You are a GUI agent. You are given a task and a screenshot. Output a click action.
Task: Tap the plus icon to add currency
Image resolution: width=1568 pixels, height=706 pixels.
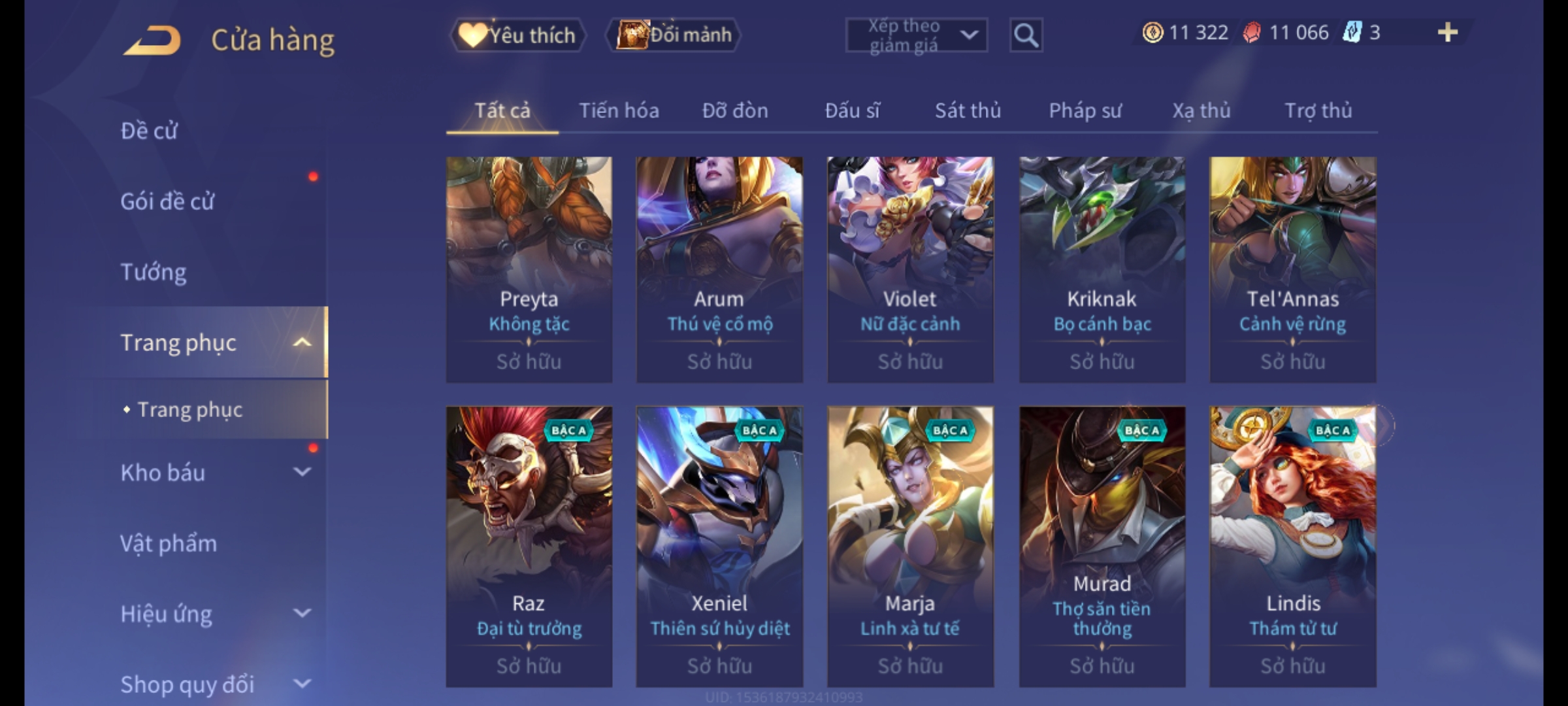click(1448, 33)
